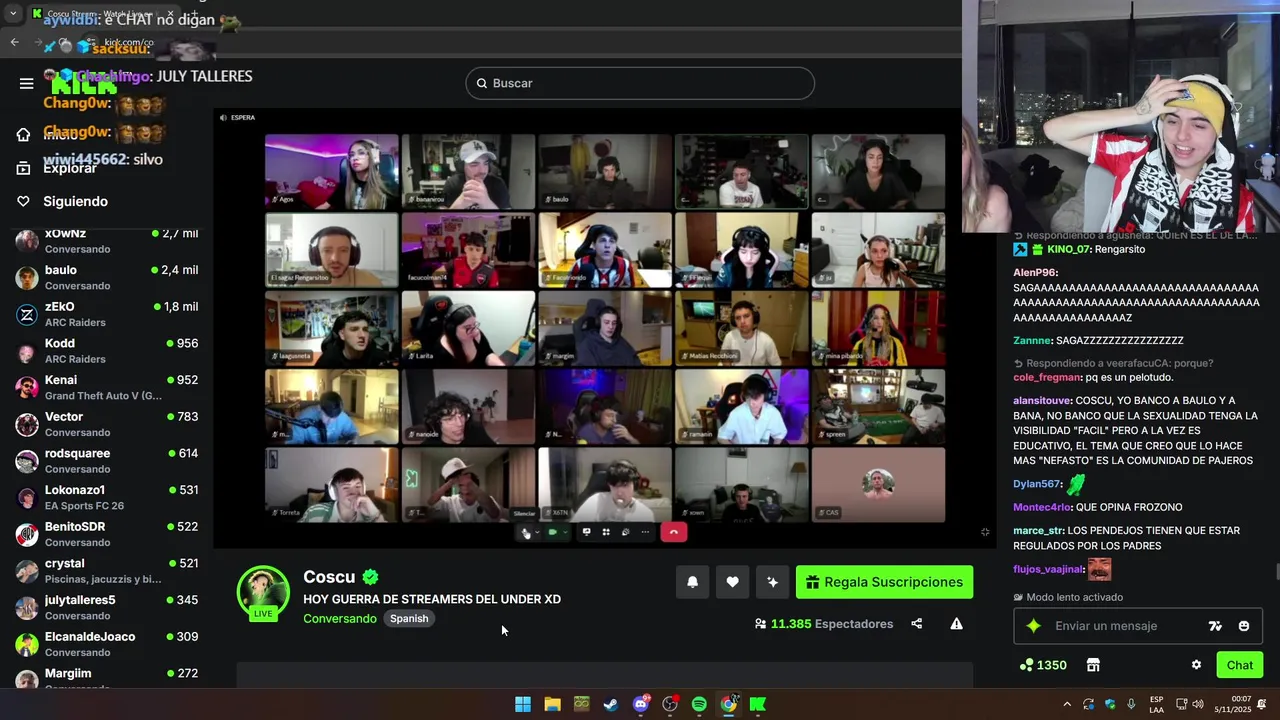
Task: Click into the Buscar search field
Action: coord(640,83)
